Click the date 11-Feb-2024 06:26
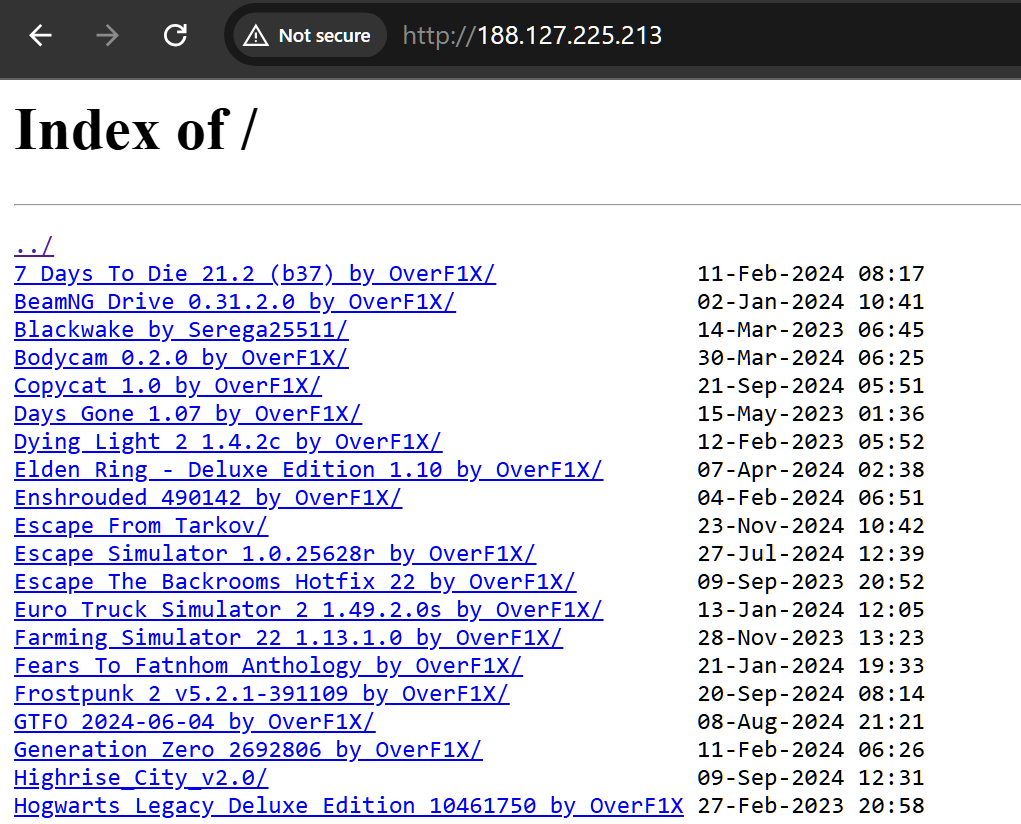This screenshot has width=1021, height=824. click(x=811, y=750)
